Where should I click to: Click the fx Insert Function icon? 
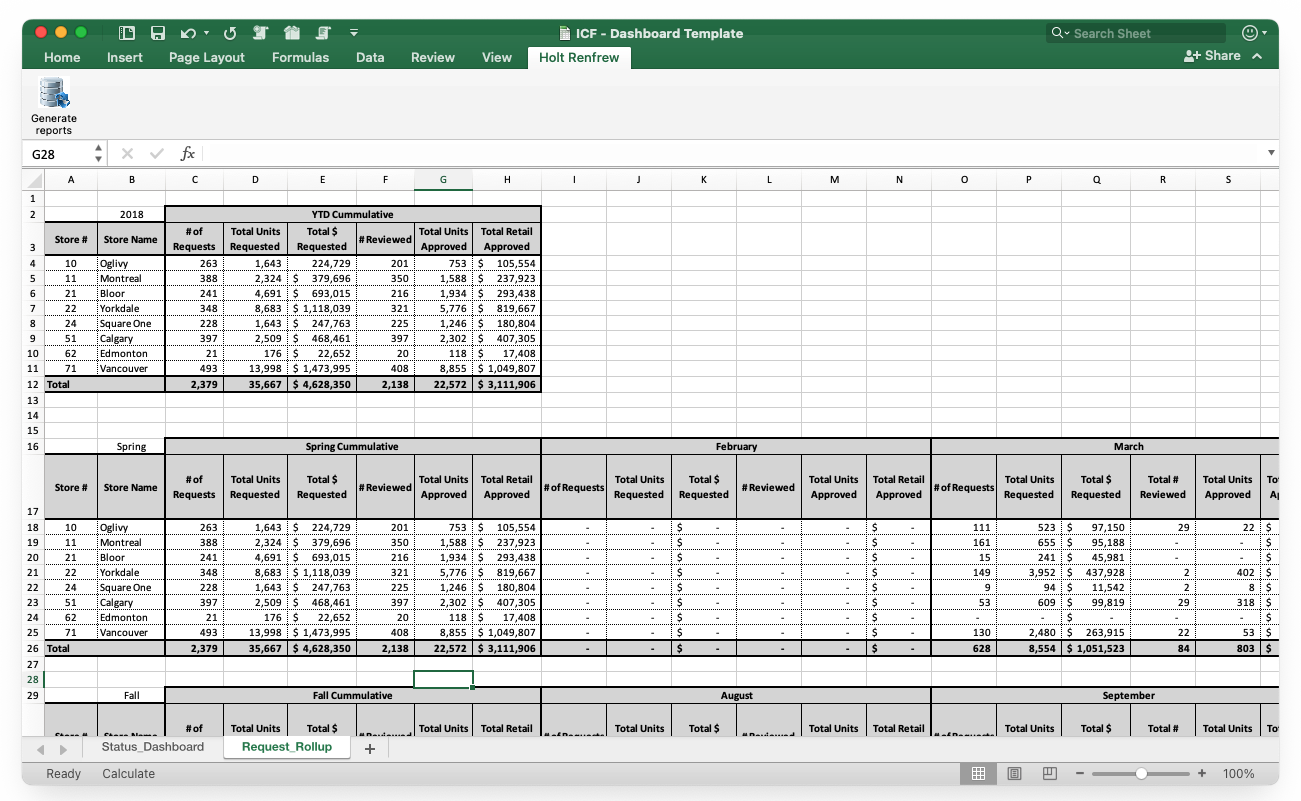pos(187,154)
